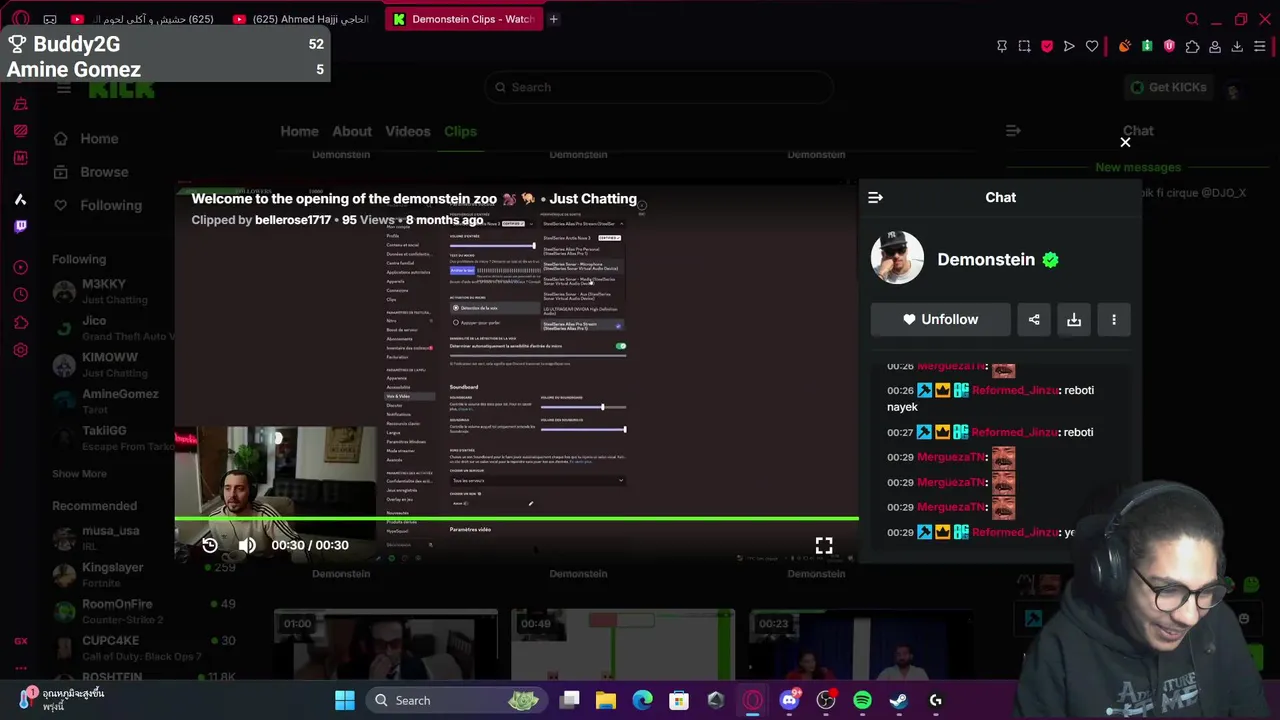The image size is (1280, 720).
Task: Open Easy Setup sliders icon
Action: [1260, 46]
